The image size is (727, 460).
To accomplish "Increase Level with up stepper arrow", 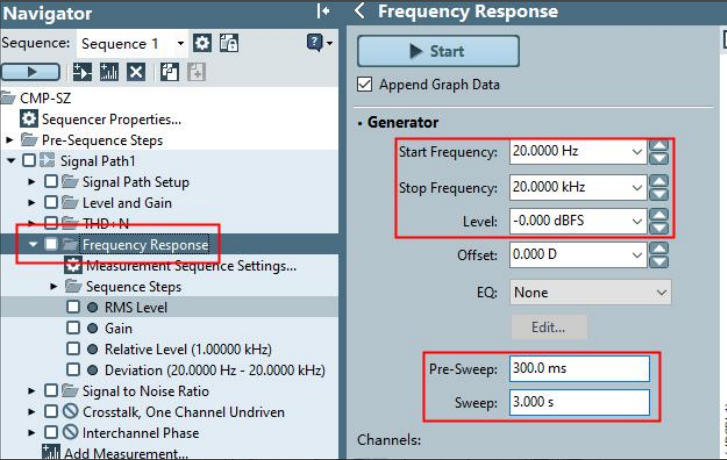I will [x=658, y=215].
